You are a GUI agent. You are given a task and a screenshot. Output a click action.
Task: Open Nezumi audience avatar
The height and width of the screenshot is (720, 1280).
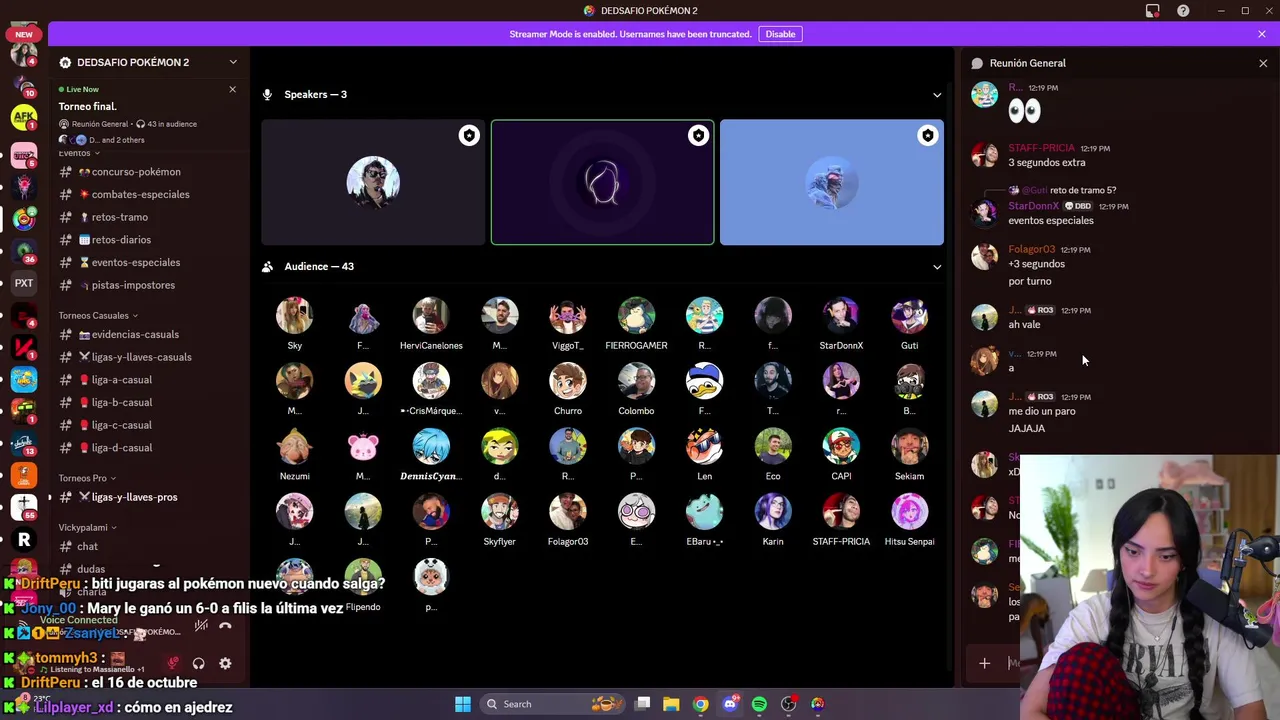pyautogui.click(x=294, y=447)
